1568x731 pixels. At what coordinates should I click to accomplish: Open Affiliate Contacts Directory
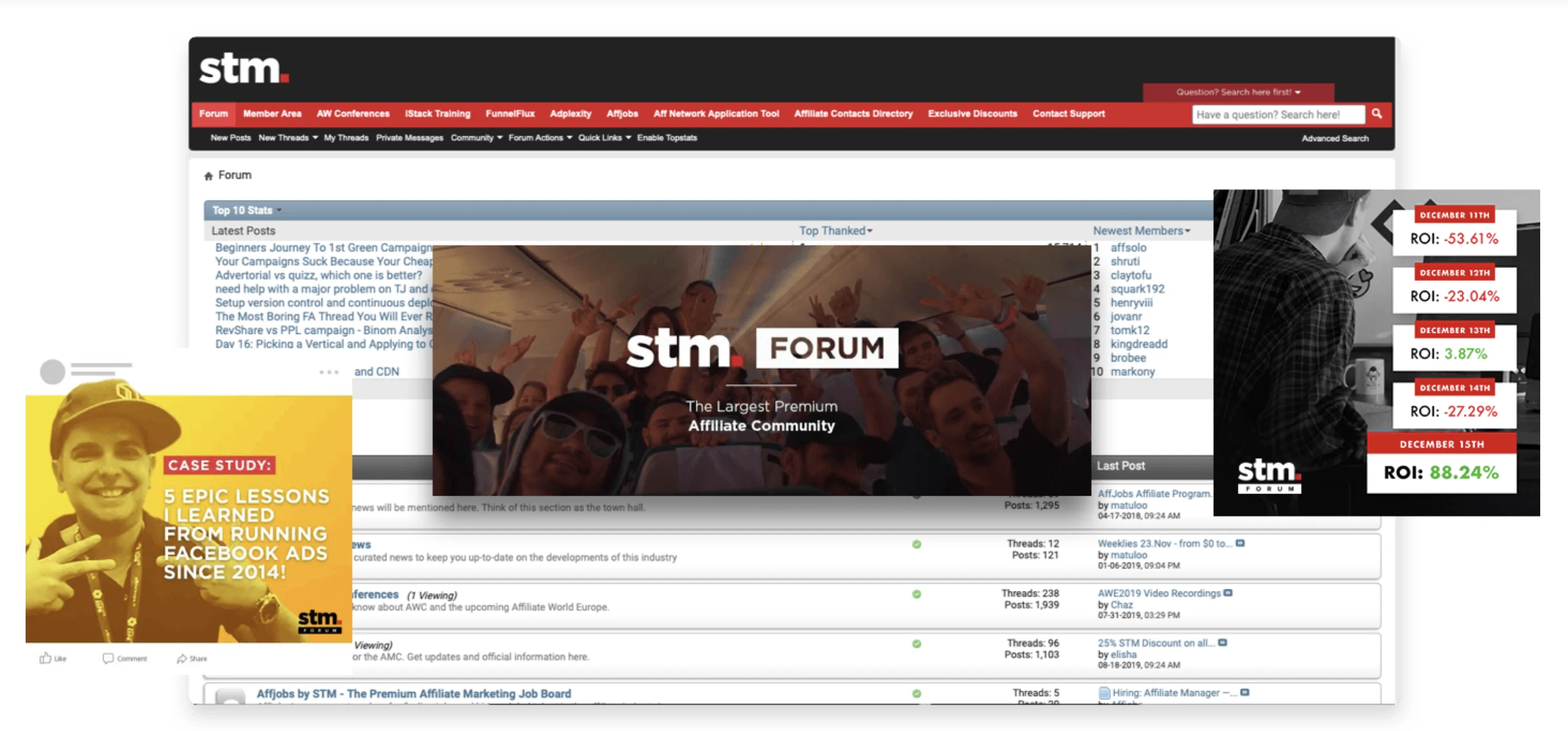853,114
